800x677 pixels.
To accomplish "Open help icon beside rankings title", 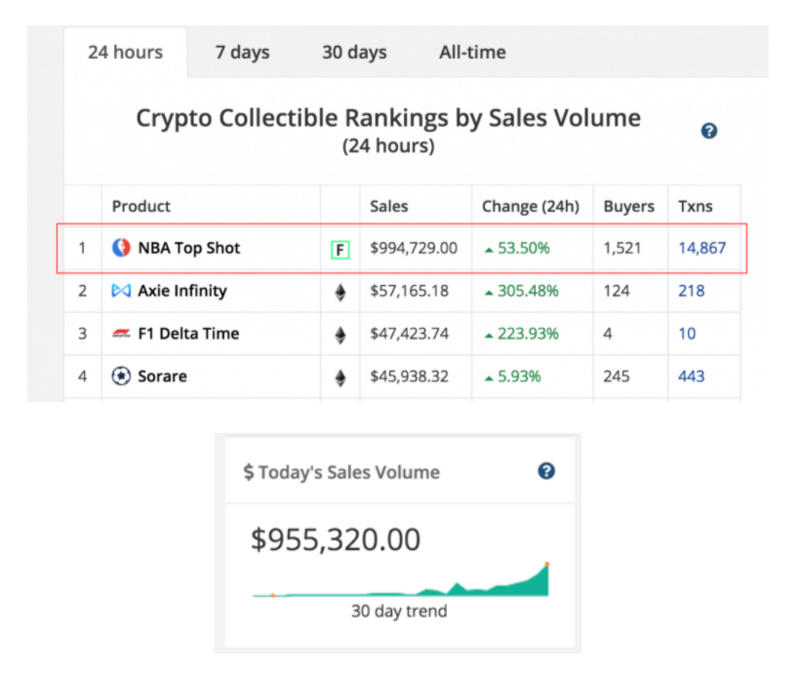I will [709, 131].
